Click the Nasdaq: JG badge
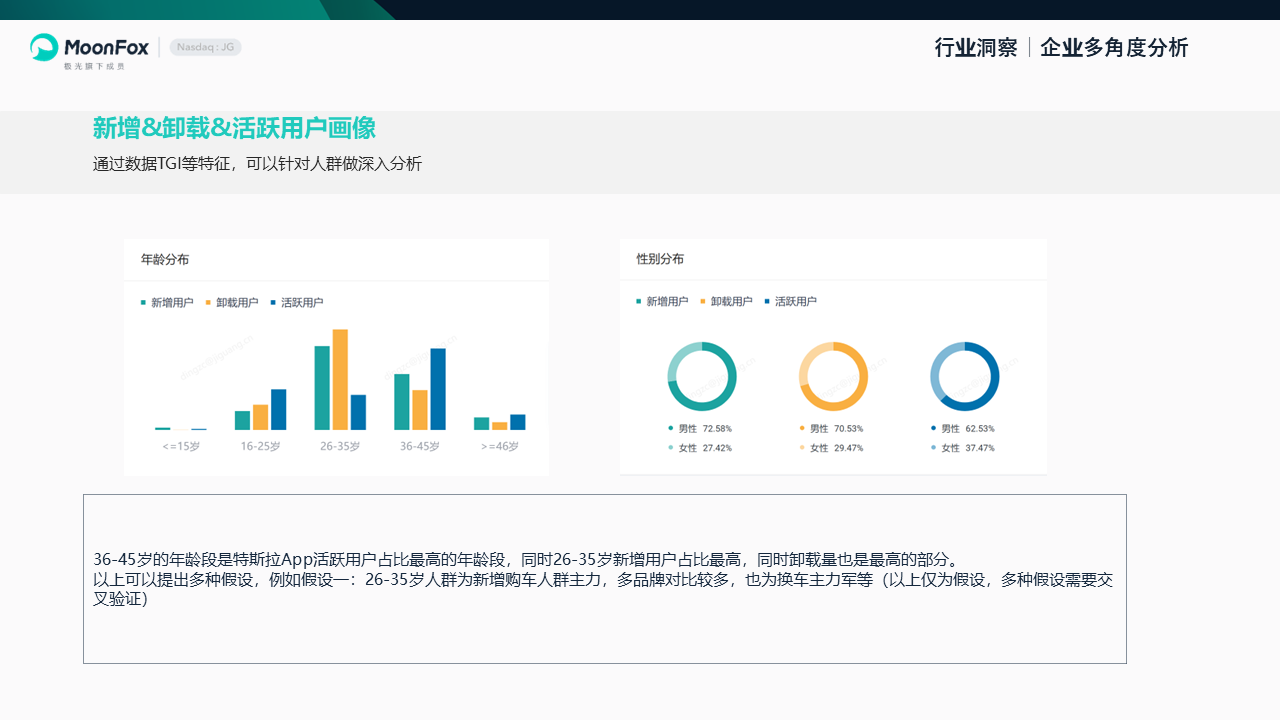Viewport: 1280px width, 720px height. [x=205, y=47]
